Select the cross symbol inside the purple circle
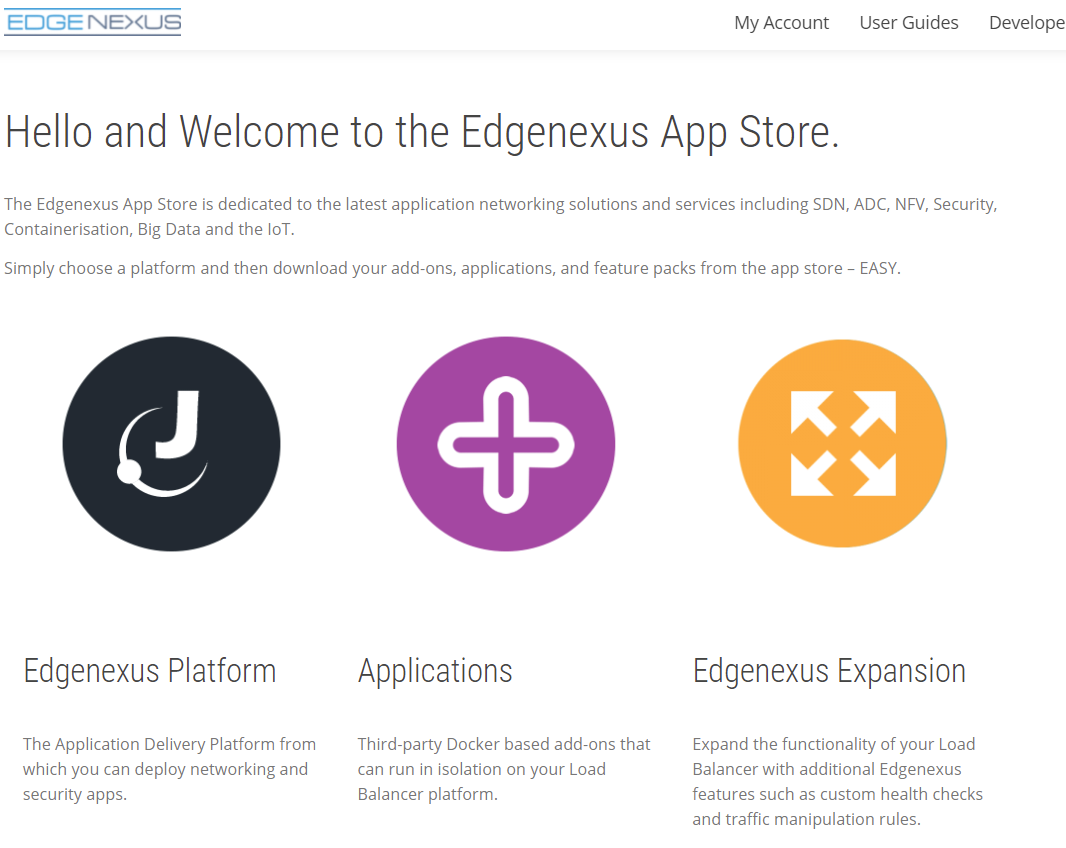Screen dimensions: 1066x848 click(506, 443)
